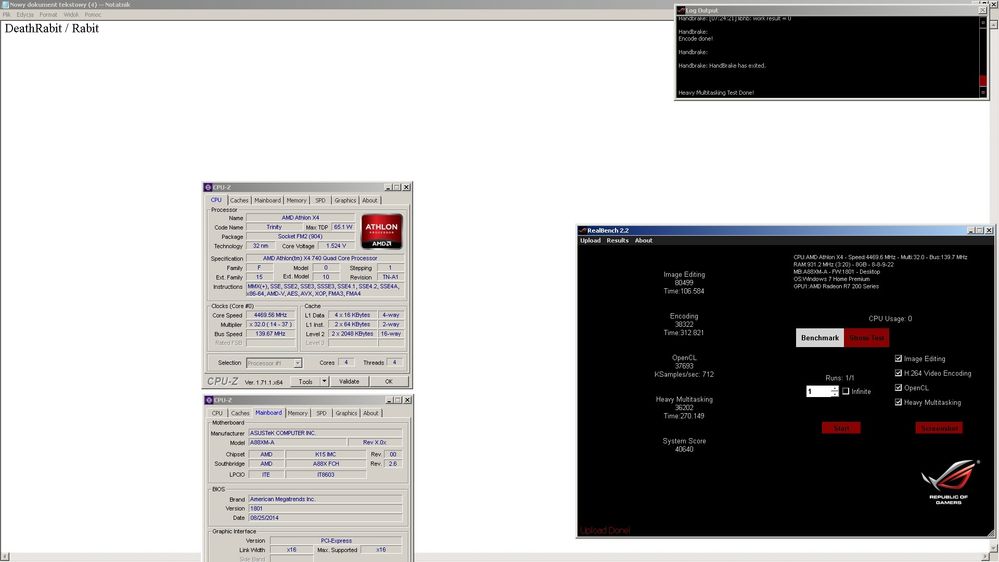Click the red Start button in RealBench
This screenshot has width=999, height=562.
841,428
